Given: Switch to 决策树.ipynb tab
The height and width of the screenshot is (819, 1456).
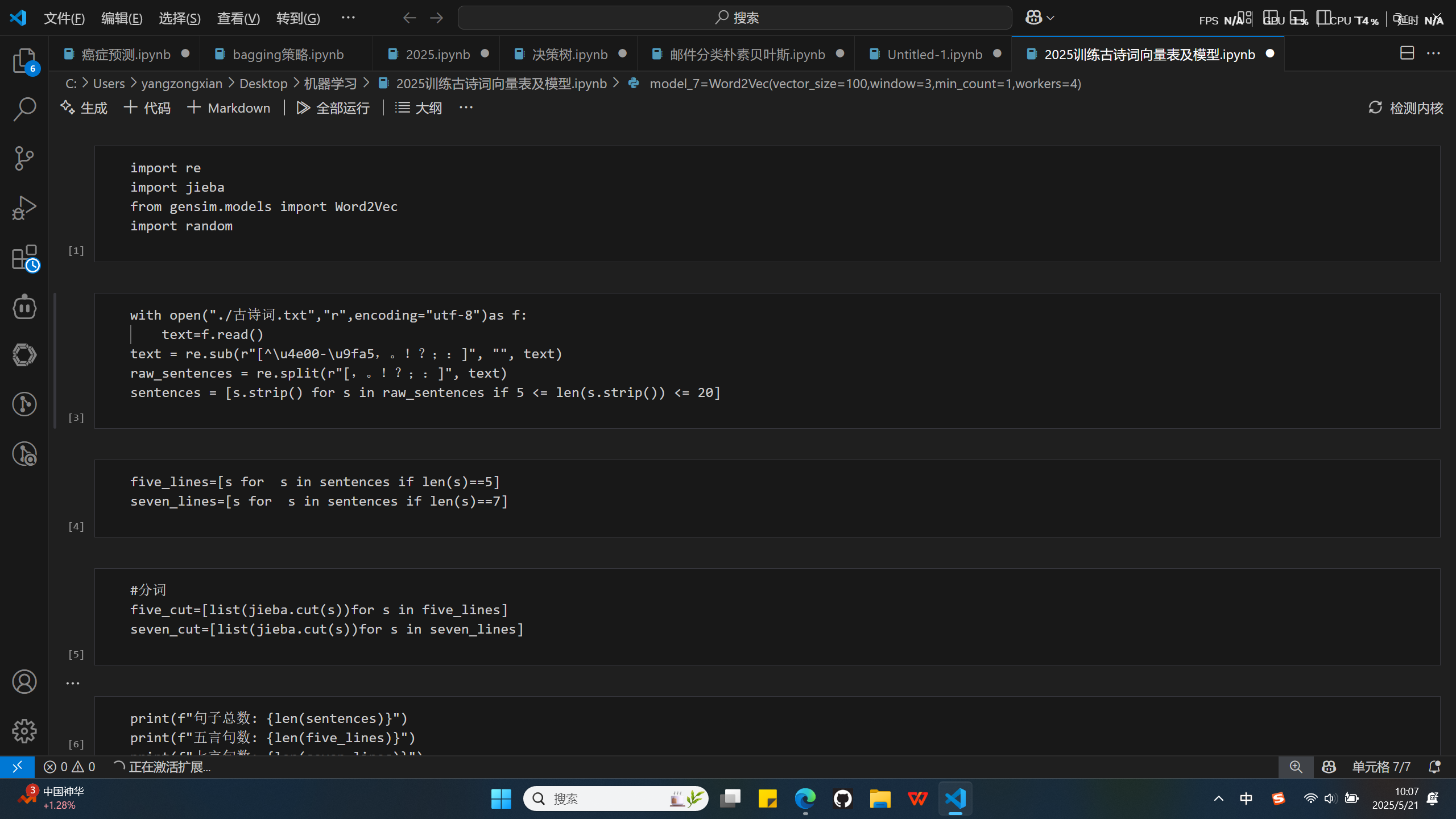Looking at the screenshot, I should [x=569, y=54].
